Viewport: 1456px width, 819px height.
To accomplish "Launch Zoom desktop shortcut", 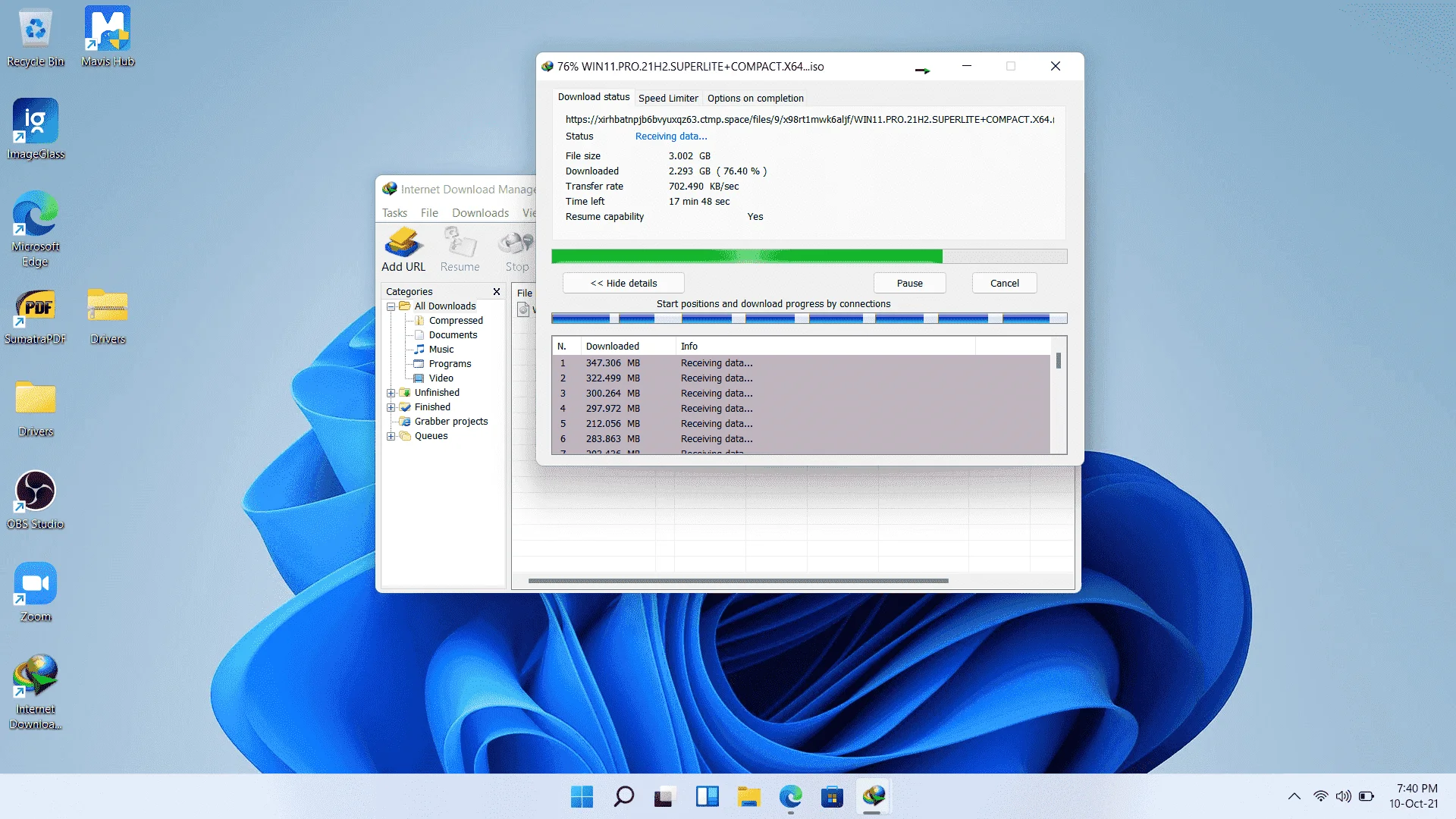I will coord(36,592).
